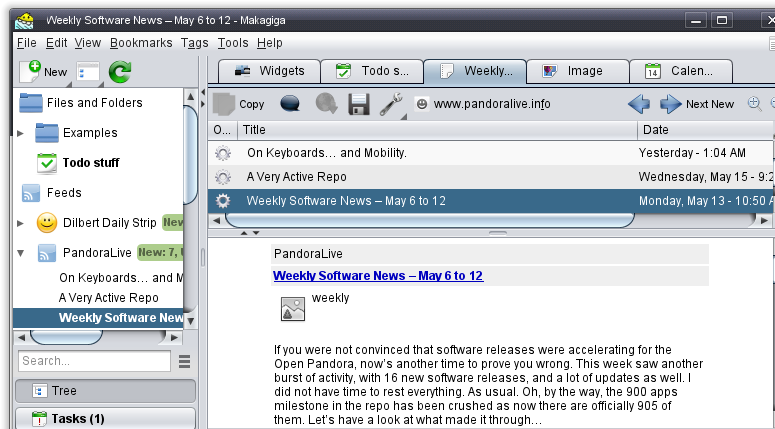
Task: Switch to the Todo s... tab
Action: pos(372,71)
